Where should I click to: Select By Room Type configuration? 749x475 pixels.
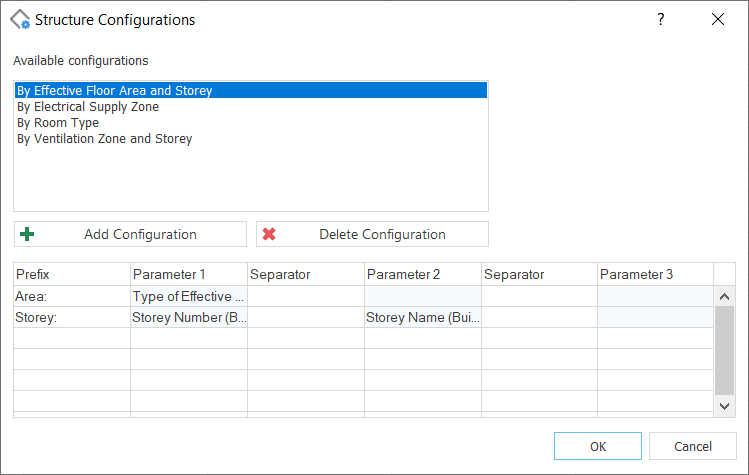point(251,123)
